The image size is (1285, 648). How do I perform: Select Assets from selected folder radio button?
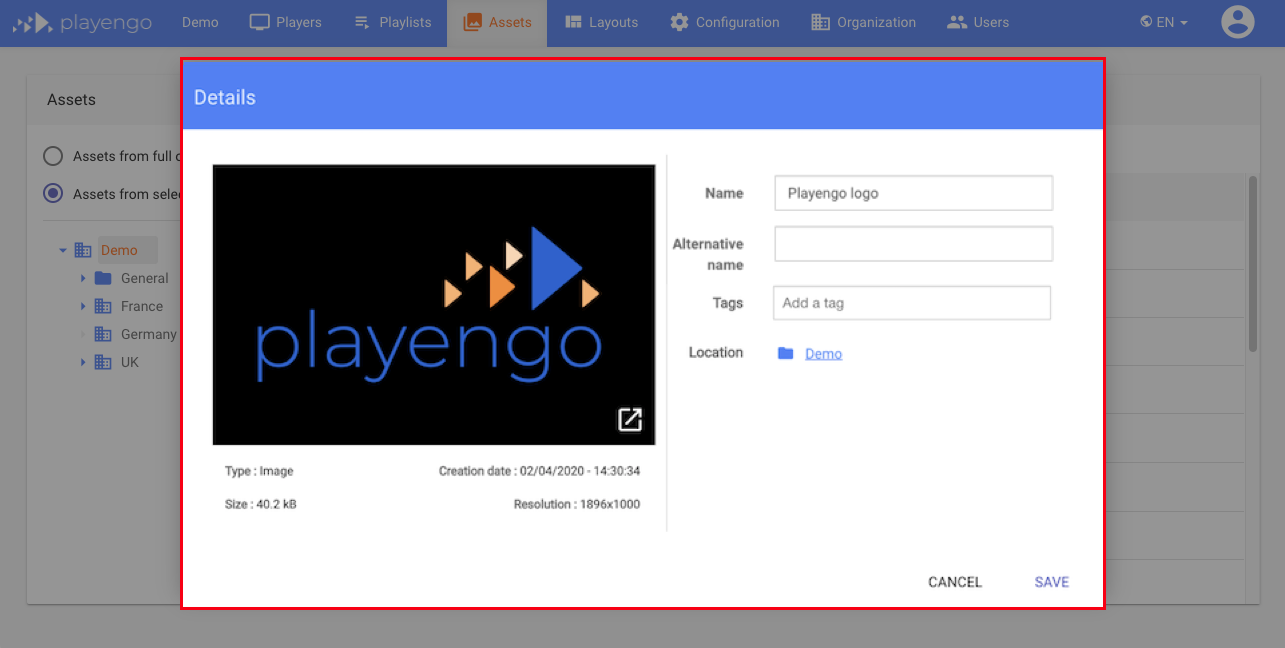coord(52,194)
